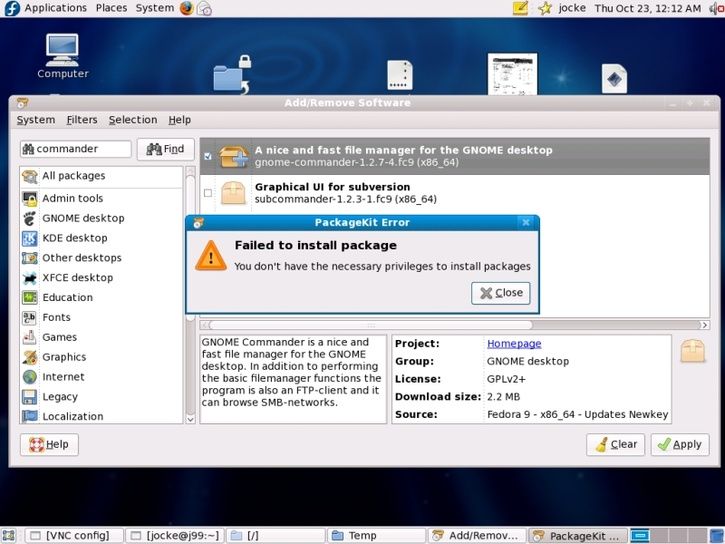Open the locked folder on desktop
Image resolution: width=725 pixels, height=544 pixels.
(x=233, y=75)
